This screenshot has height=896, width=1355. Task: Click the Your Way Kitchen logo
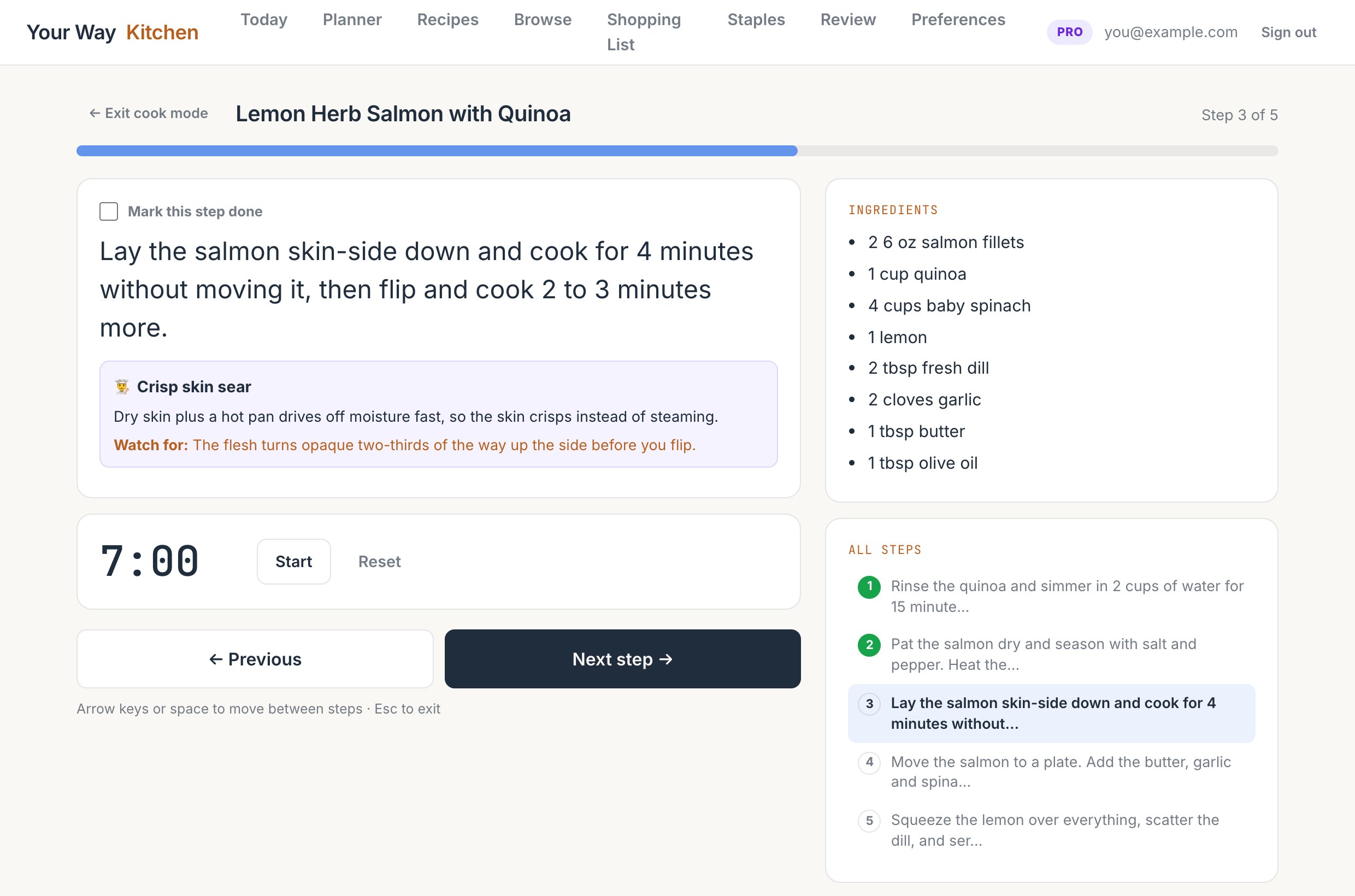tap(113, 32)
